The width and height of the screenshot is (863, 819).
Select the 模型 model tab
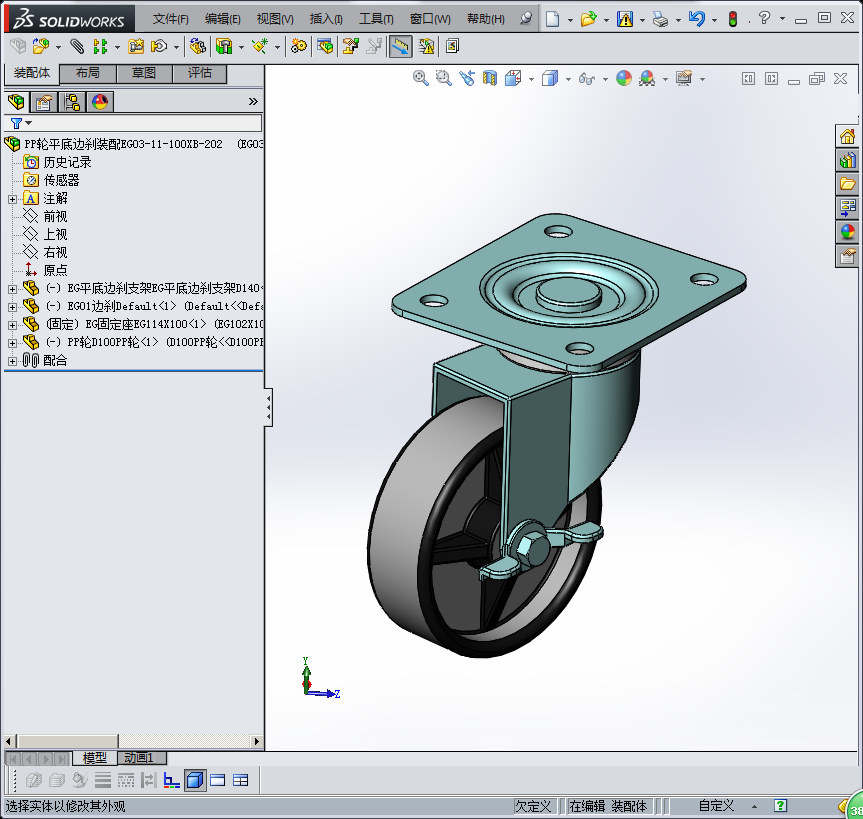94,758
